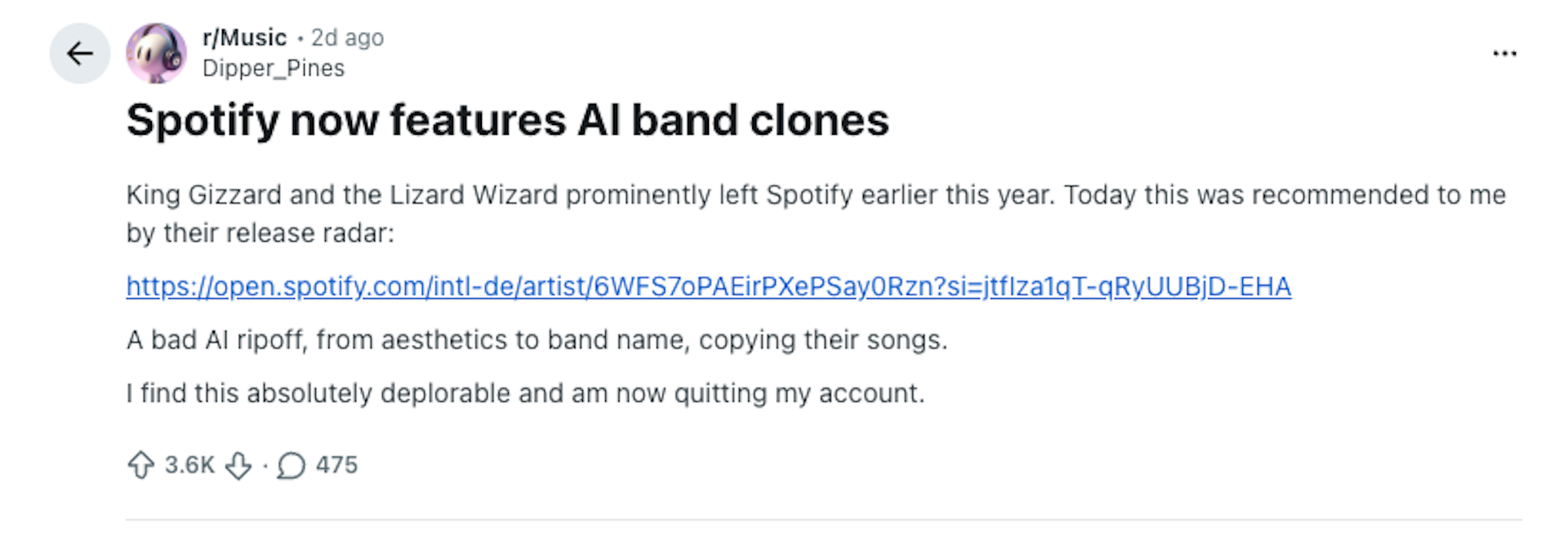This screenshot has height=557, width=1568.
Task: Open the Dipper_Pines user profile
Action: pos(274,69)
